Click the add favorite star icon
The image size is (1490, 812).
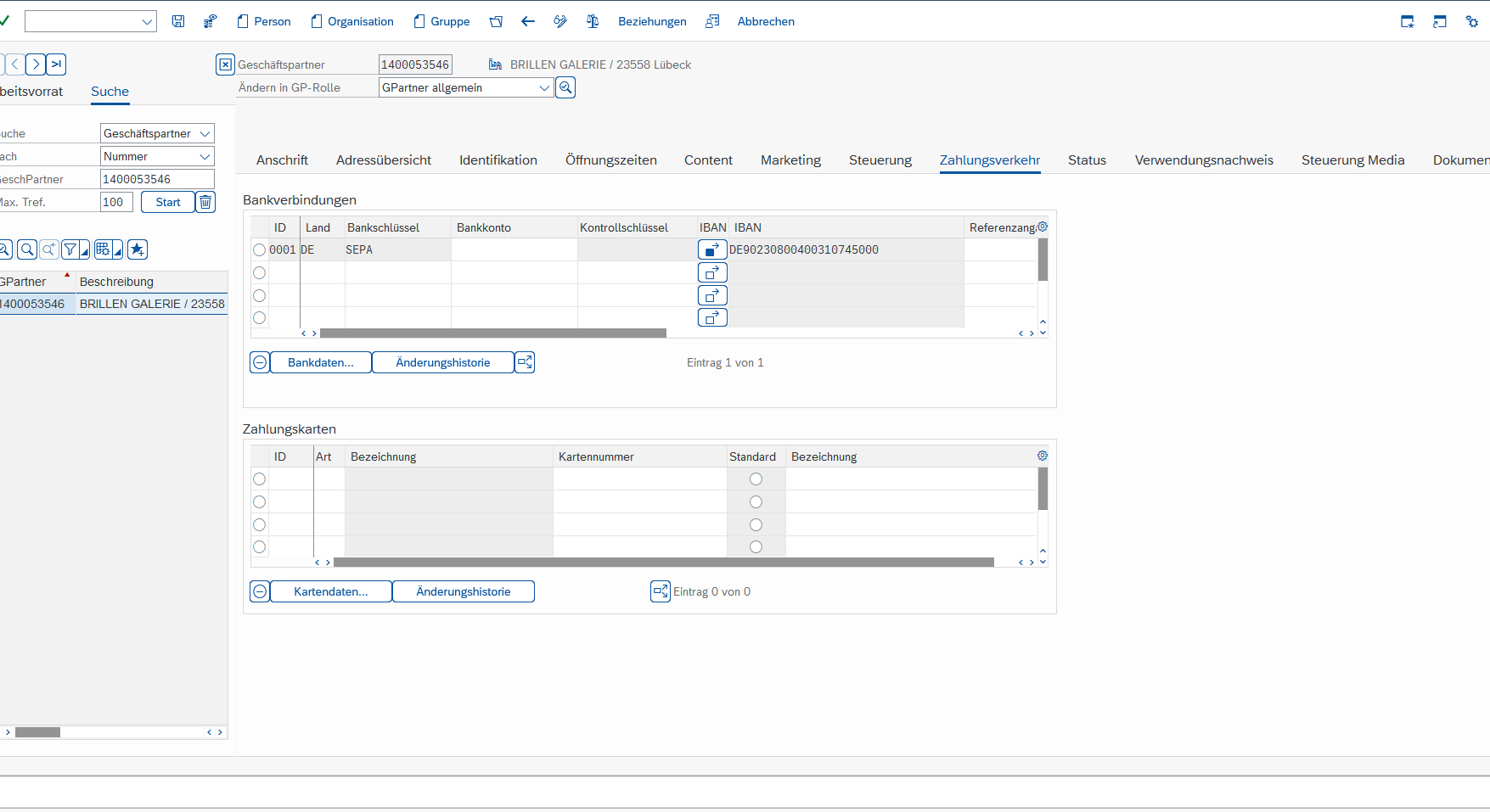pos(138,249)
